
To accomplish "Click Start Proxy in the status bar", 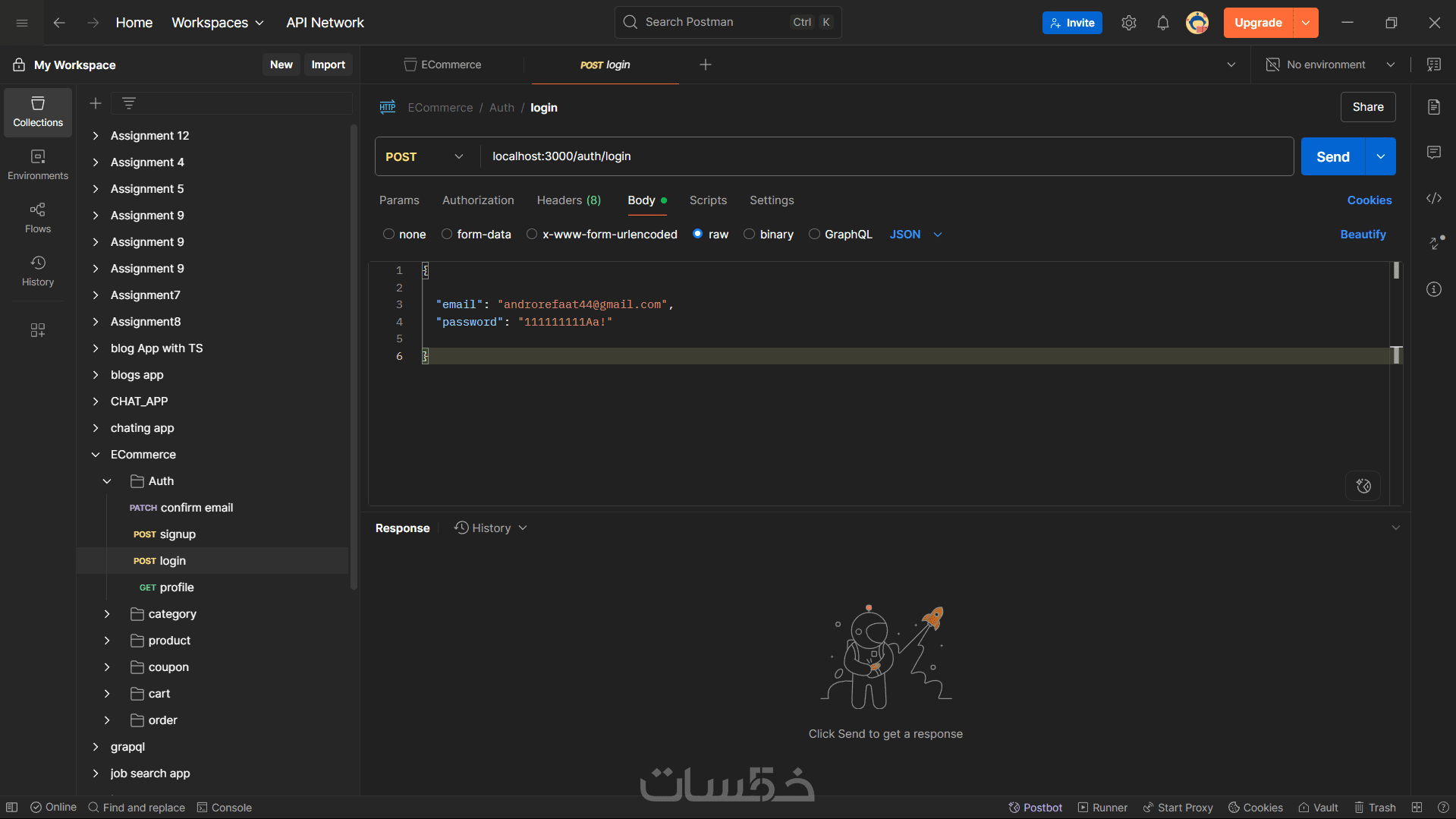I will coord(1178,808).
